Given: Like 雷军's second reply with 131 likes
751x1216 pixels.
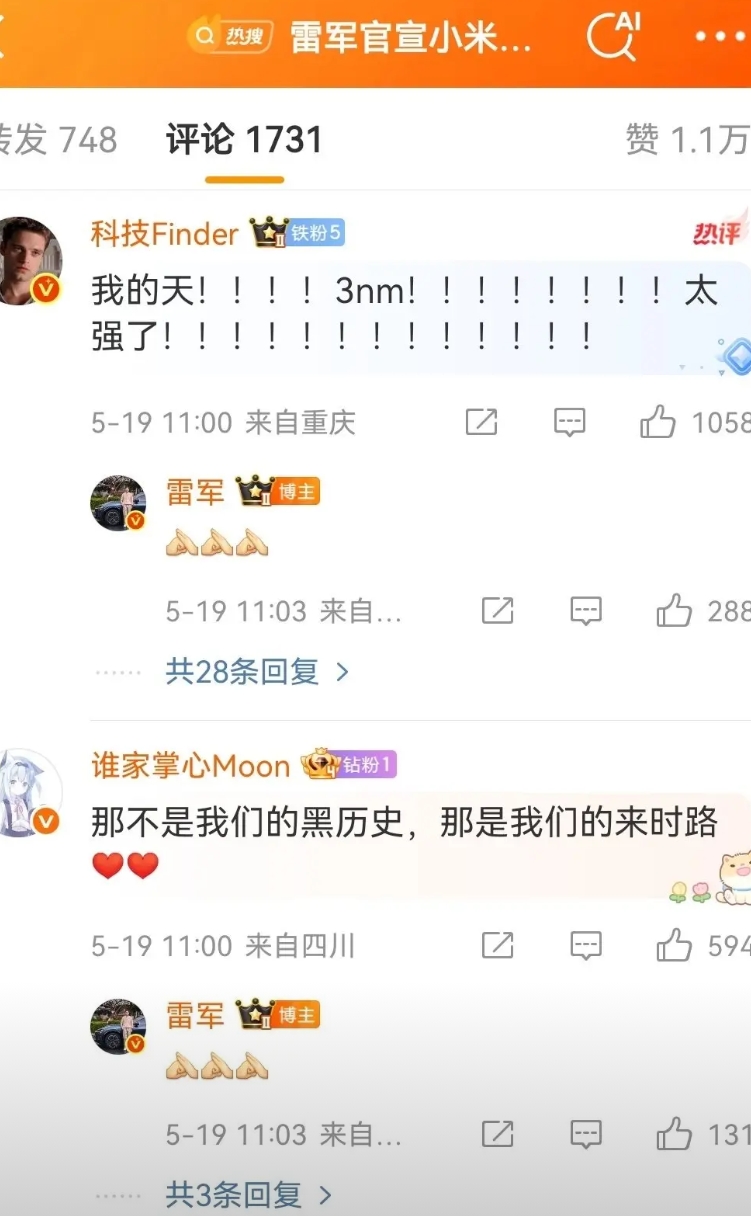Looking at the screenshot, I should tap(675, 1133).
